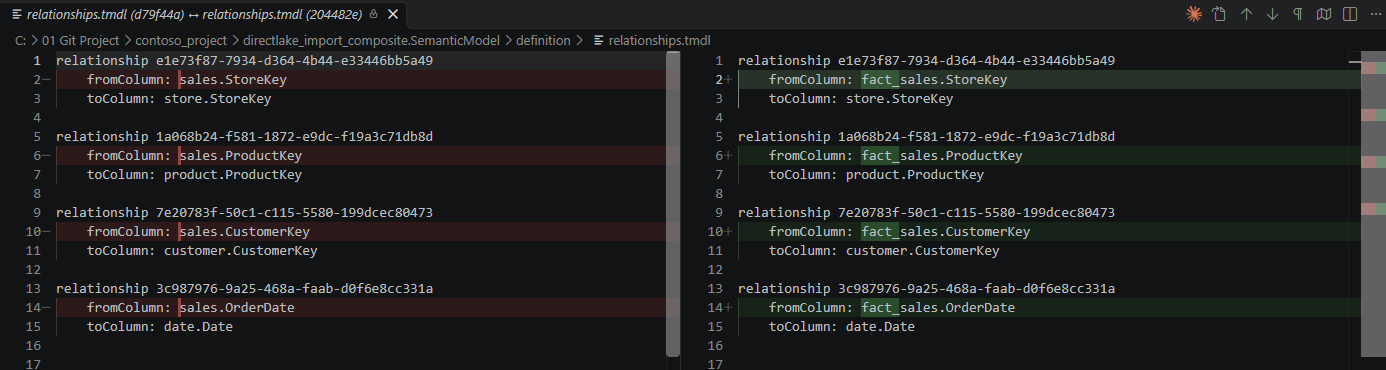The height and width of the screenshot is (370, 1386).
Task: Toggle the inline/side-by-side split view icon
Action: tap(1350, 14)
